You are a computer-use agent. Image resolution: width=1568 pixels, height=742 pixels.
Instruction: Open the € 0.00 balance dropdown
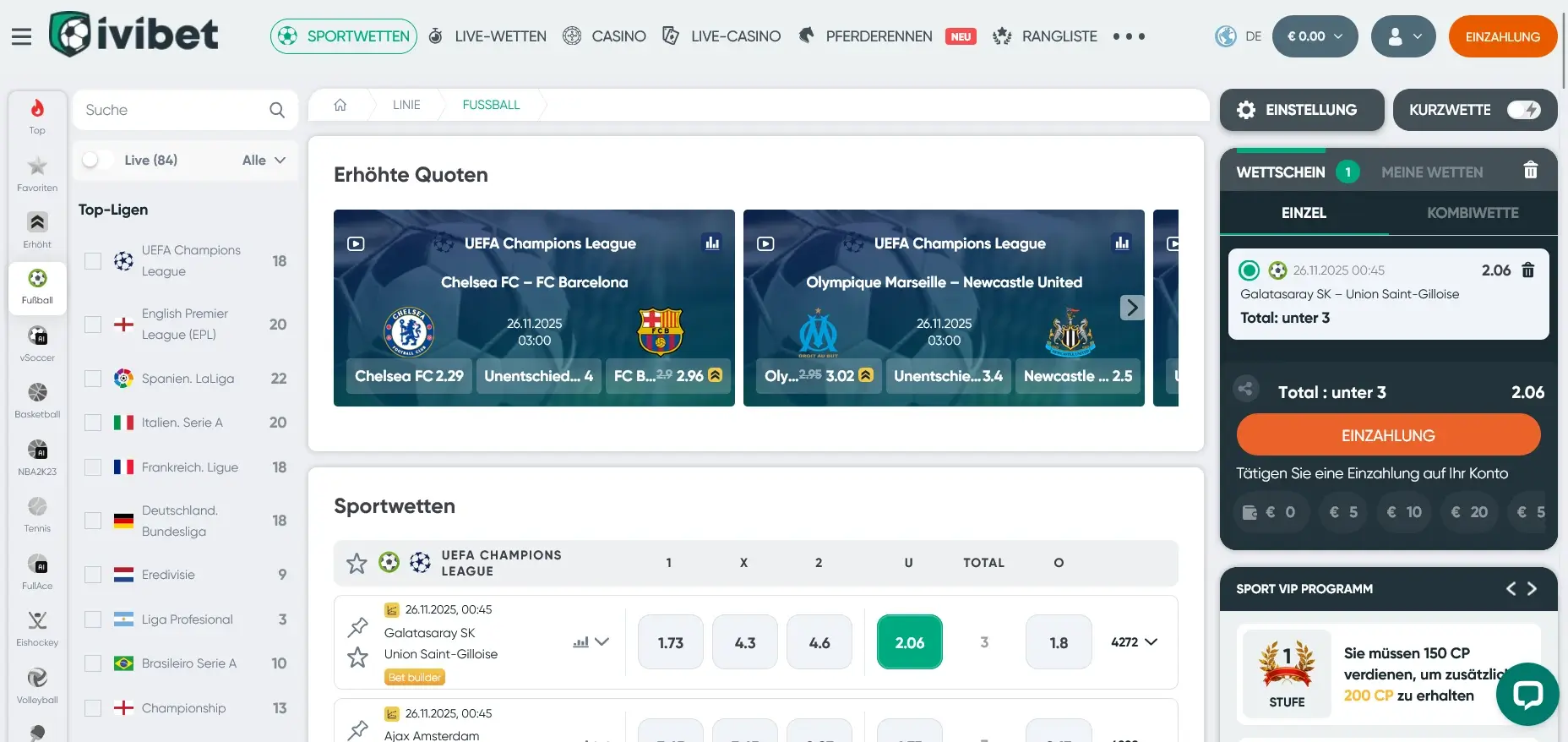point(1315,36)
